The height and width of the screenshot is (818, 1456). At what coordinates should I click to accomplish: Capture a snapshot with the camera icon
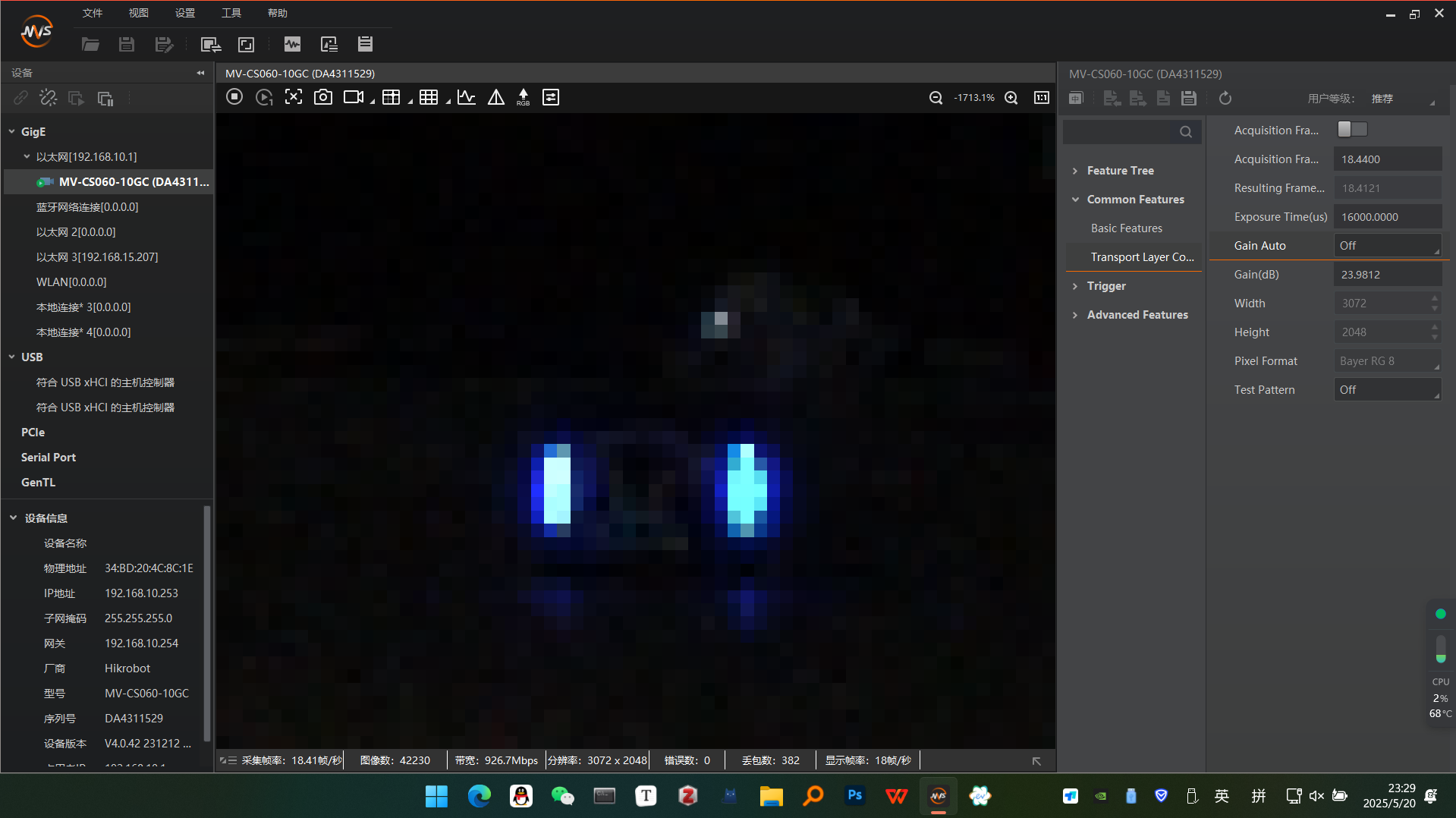pyautogui.click(x=323, y=97)
